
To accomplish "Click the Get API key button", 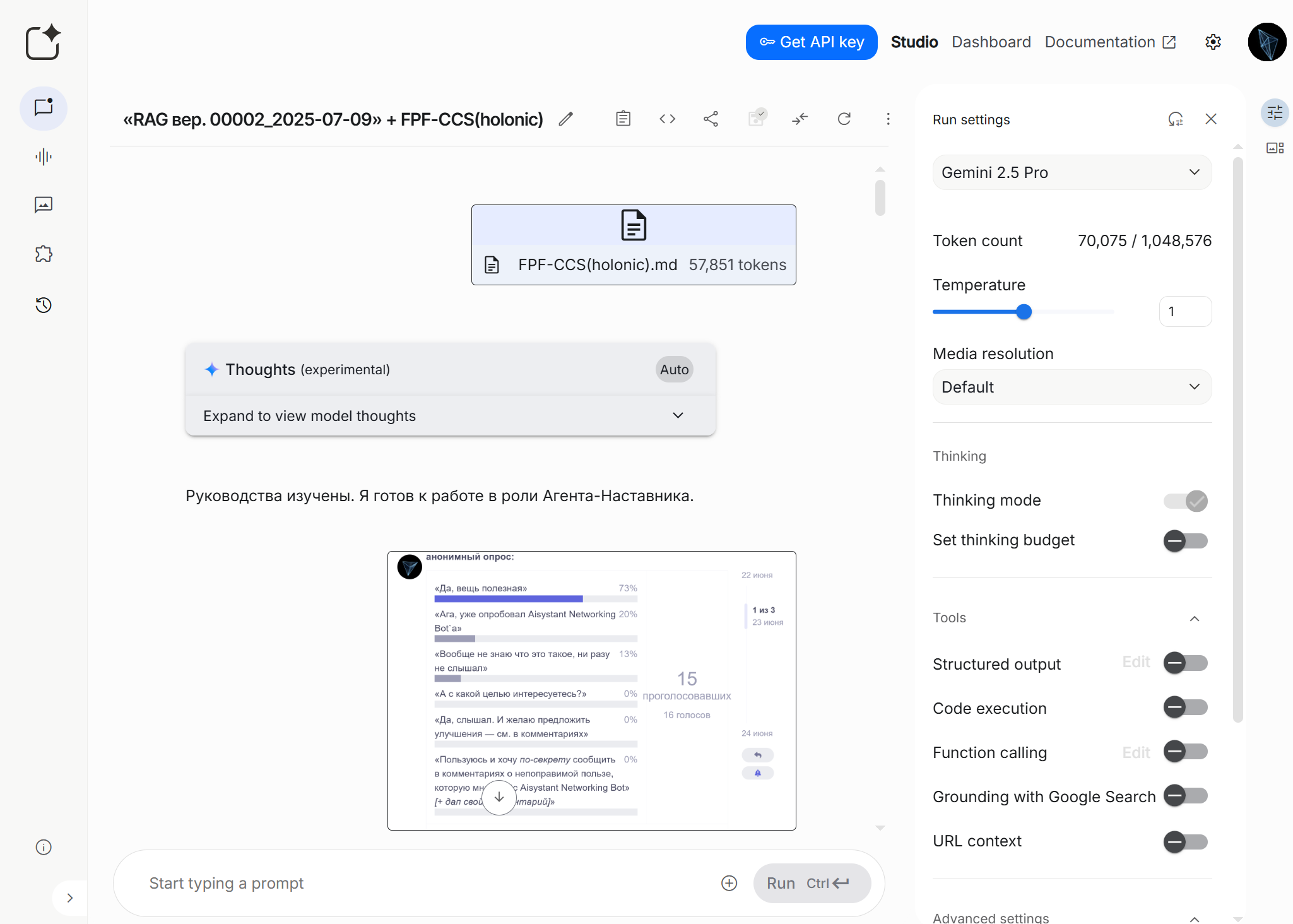I will tap(811, 42).
